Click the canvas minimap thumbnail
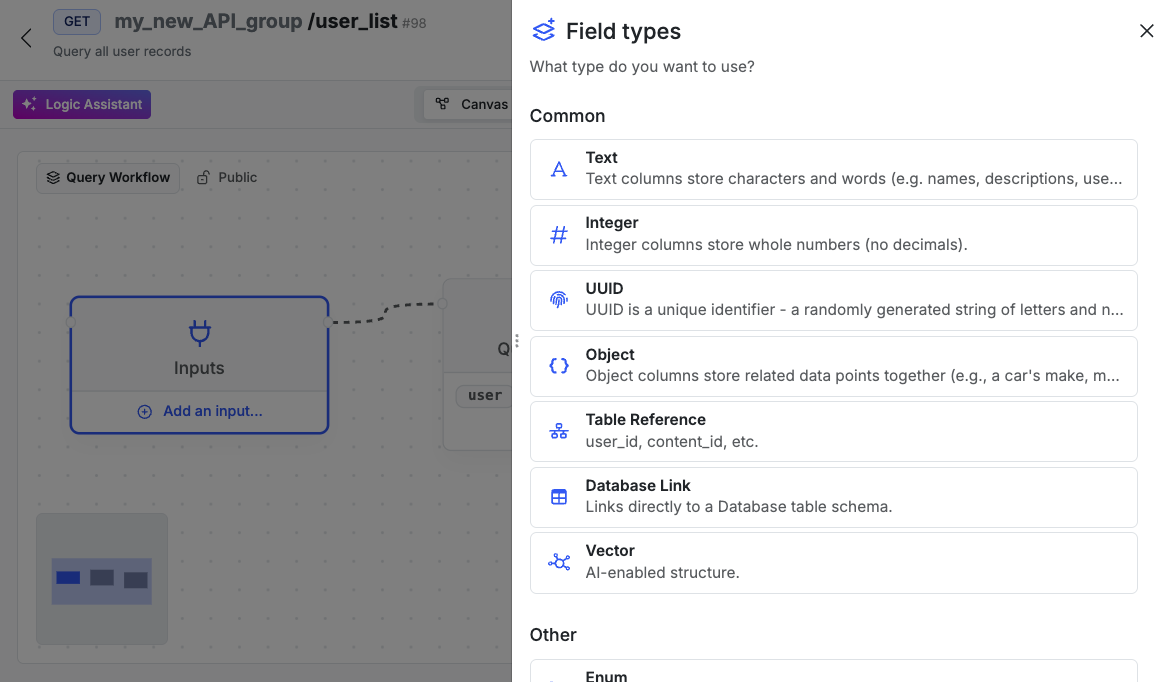This screenshot has height=682, width=1155. (102, 579)
